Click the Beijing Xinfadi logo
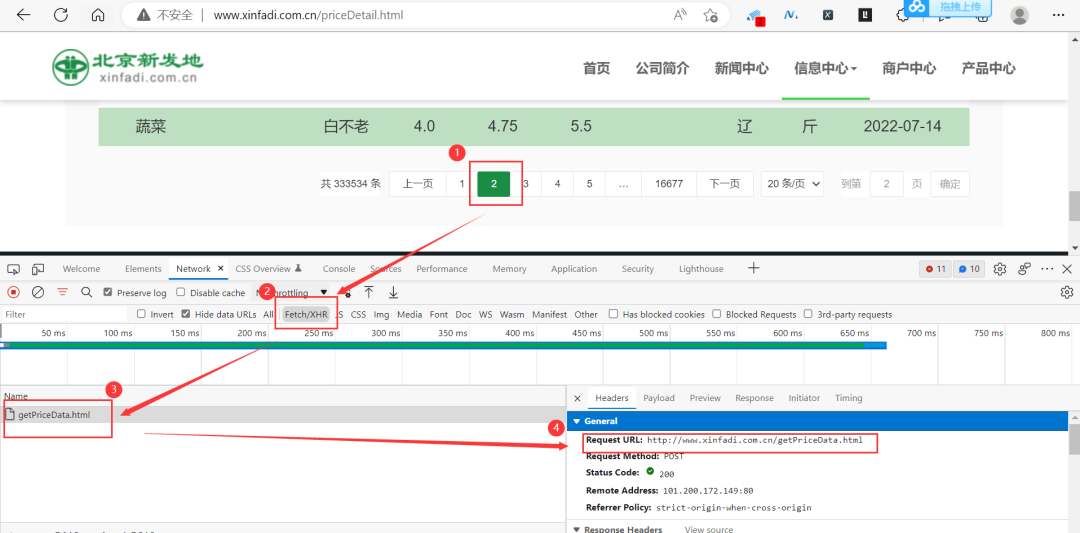This screenshot has height=533, width=1080. (x=128, y=66)
